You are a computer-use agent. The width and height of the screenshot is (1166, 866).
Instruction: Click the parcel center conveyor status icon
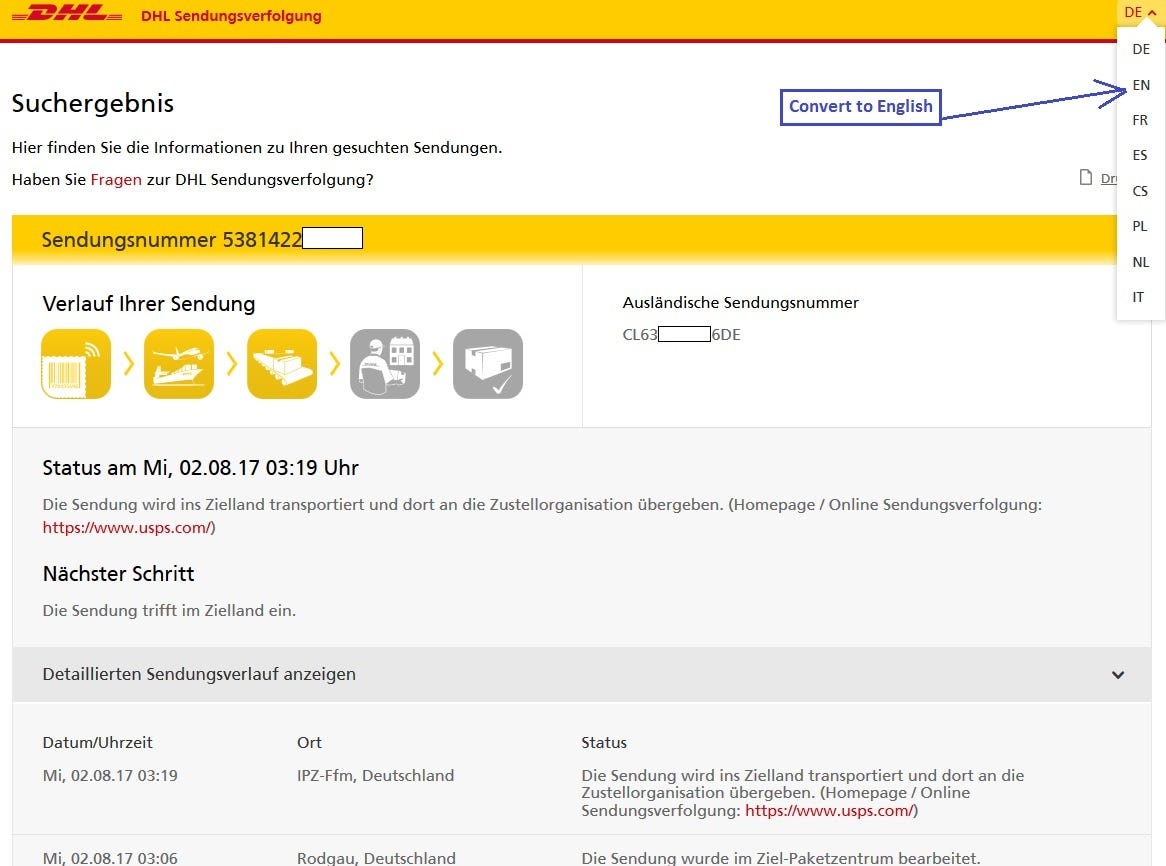coord(282,363)
